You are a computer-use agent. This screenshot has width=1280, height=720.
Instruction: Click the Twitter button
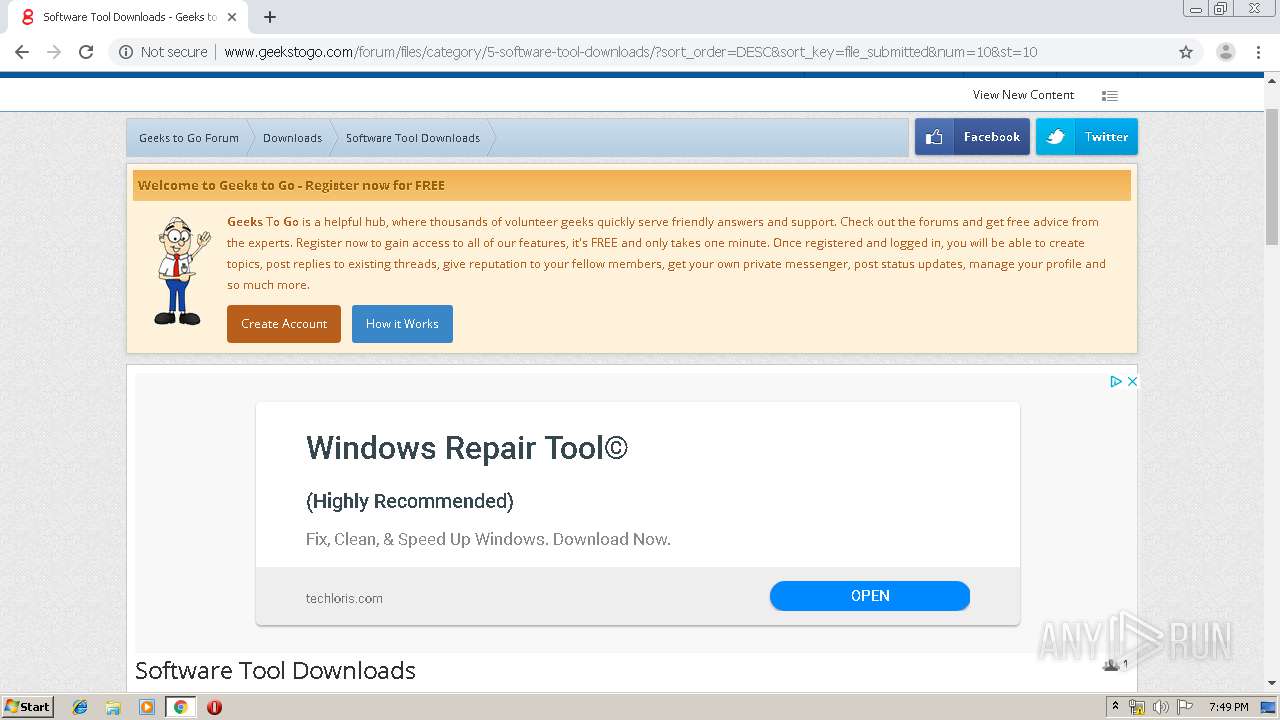click(1087, 137)
